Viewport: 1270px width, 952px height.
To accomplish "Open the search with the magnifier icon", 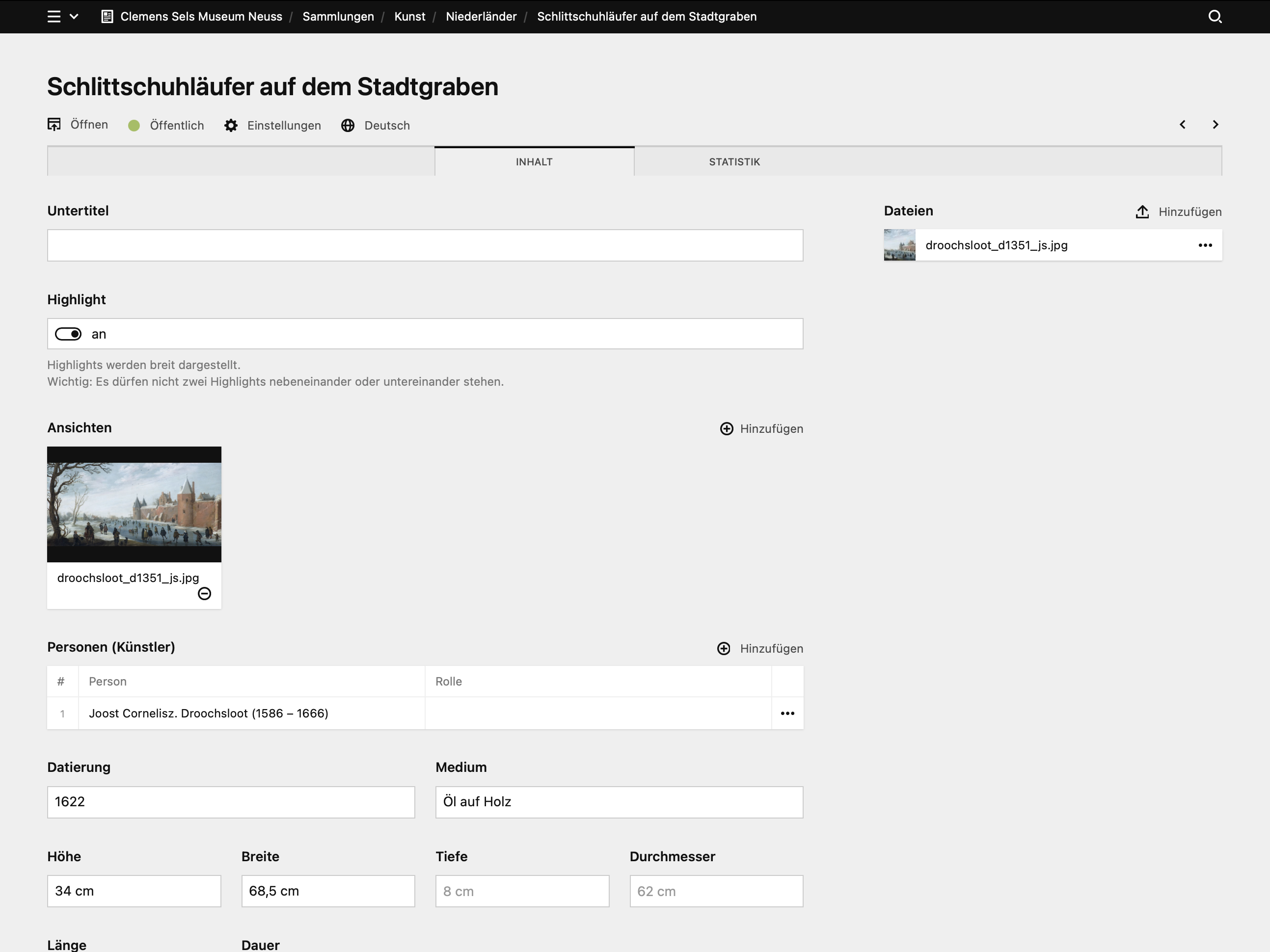I will coord(1216,16).
